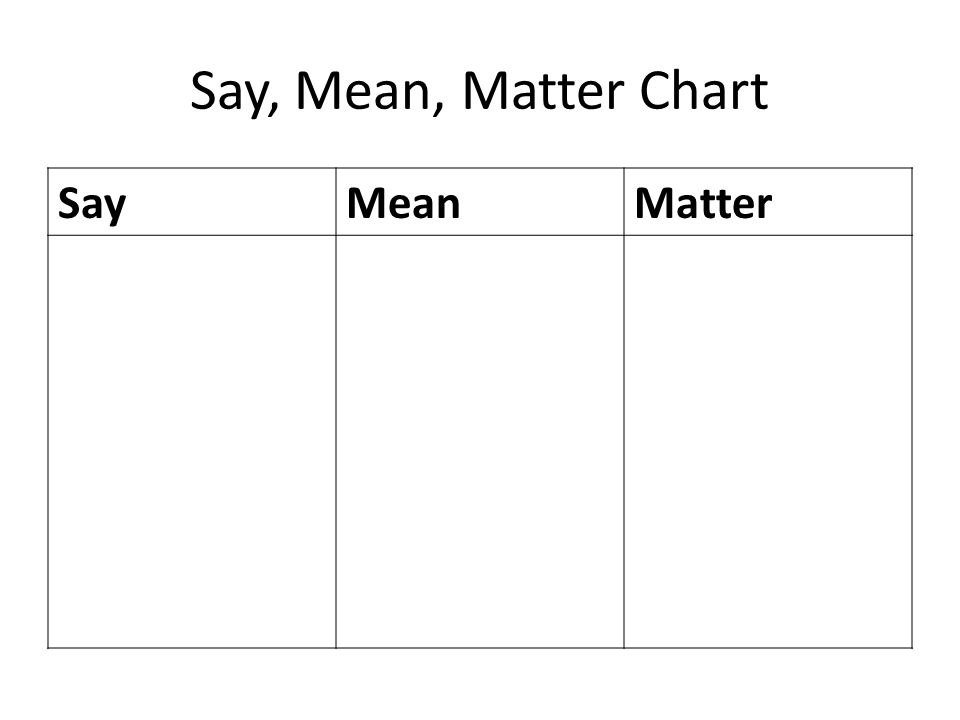Click the bottom border of the table
This screenshot has width=960, height=720.
click(x=480, y=647)
